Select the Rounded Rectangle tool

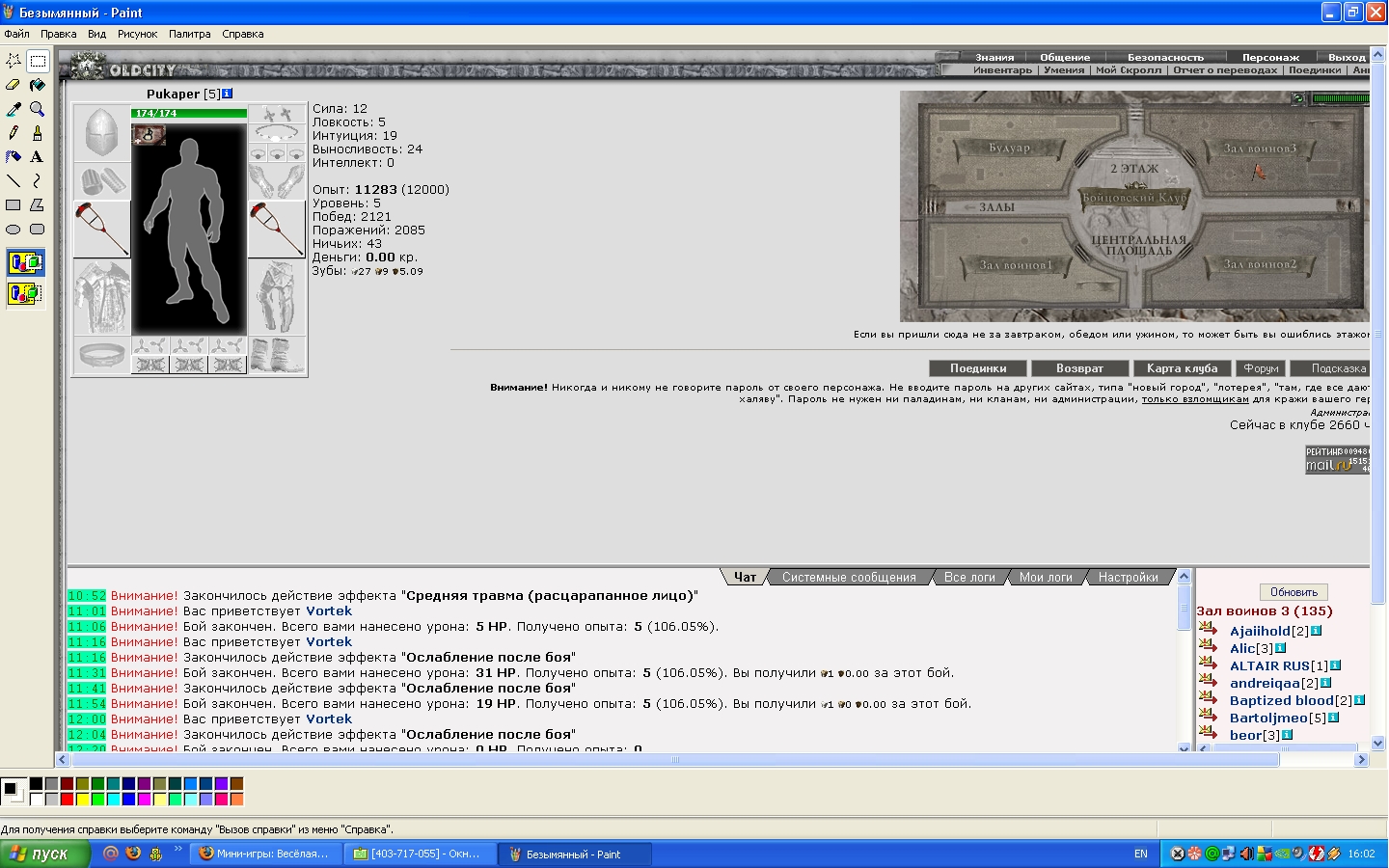pyautogui.click(x=38, y=229)
